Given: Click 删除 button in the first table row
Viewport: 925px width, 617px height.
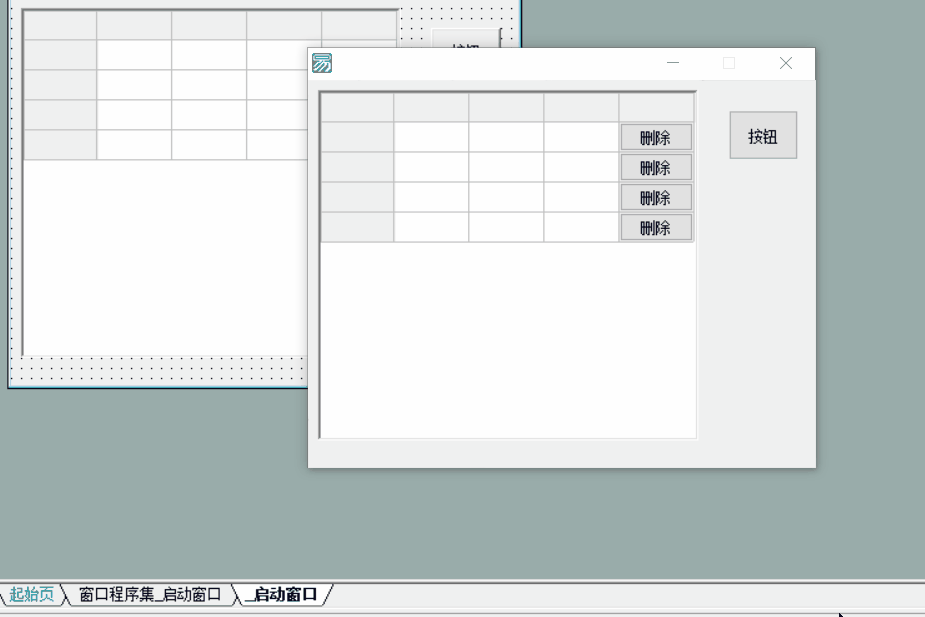Looking at the screenshot, I should point(655,138).
